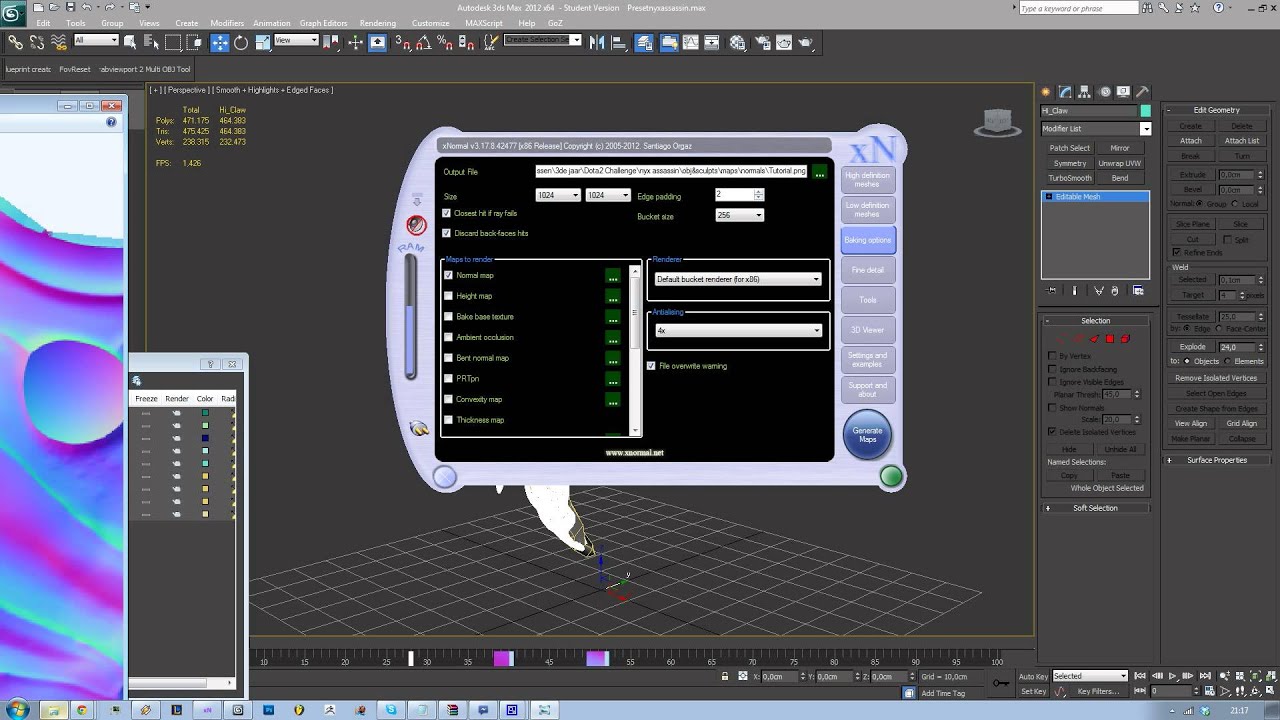
Task: Open the Material Editor icon
Action: click(x=737, y=42)
